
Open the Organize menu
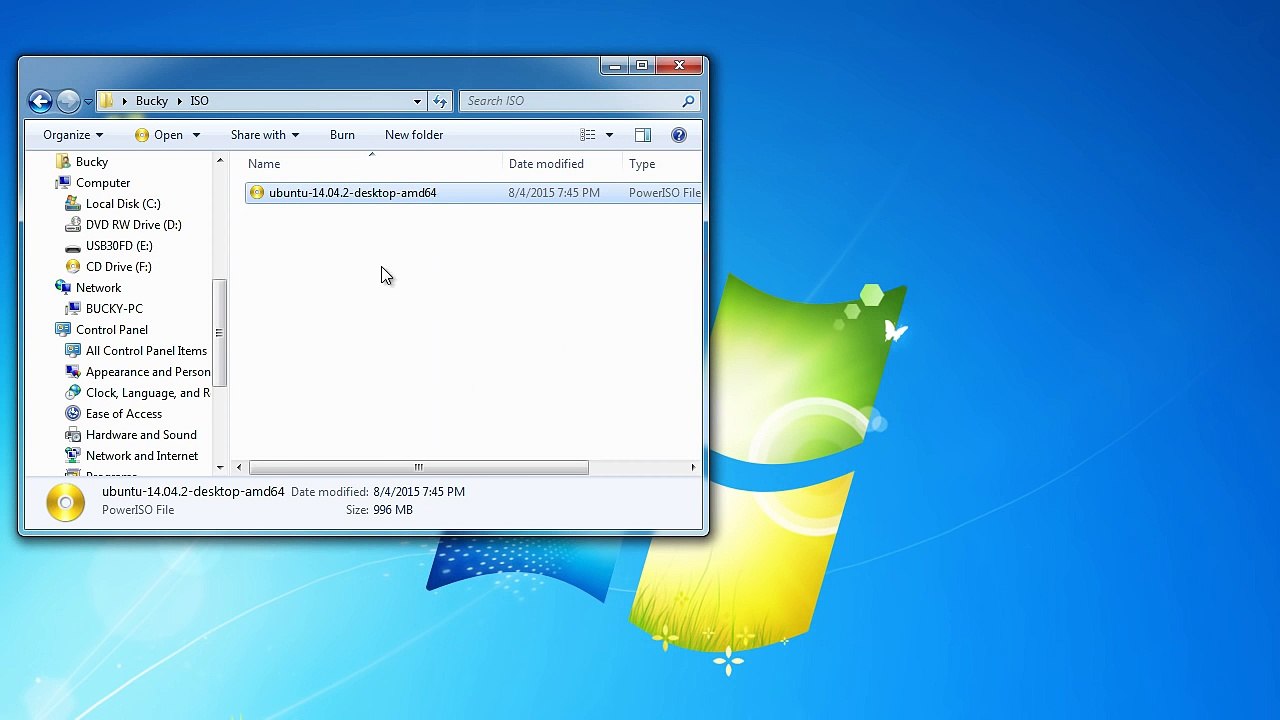[72, 135]
